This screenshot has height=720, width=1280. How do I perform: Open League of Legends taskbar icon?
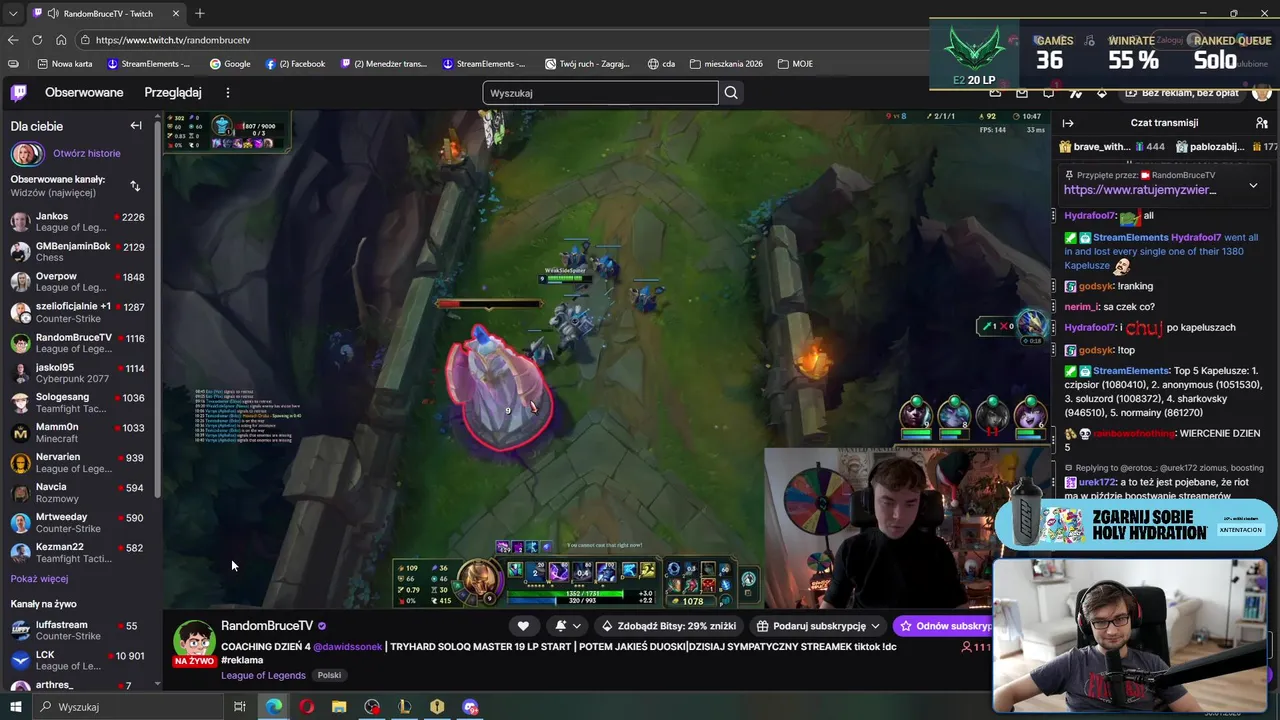pos(405,707)
